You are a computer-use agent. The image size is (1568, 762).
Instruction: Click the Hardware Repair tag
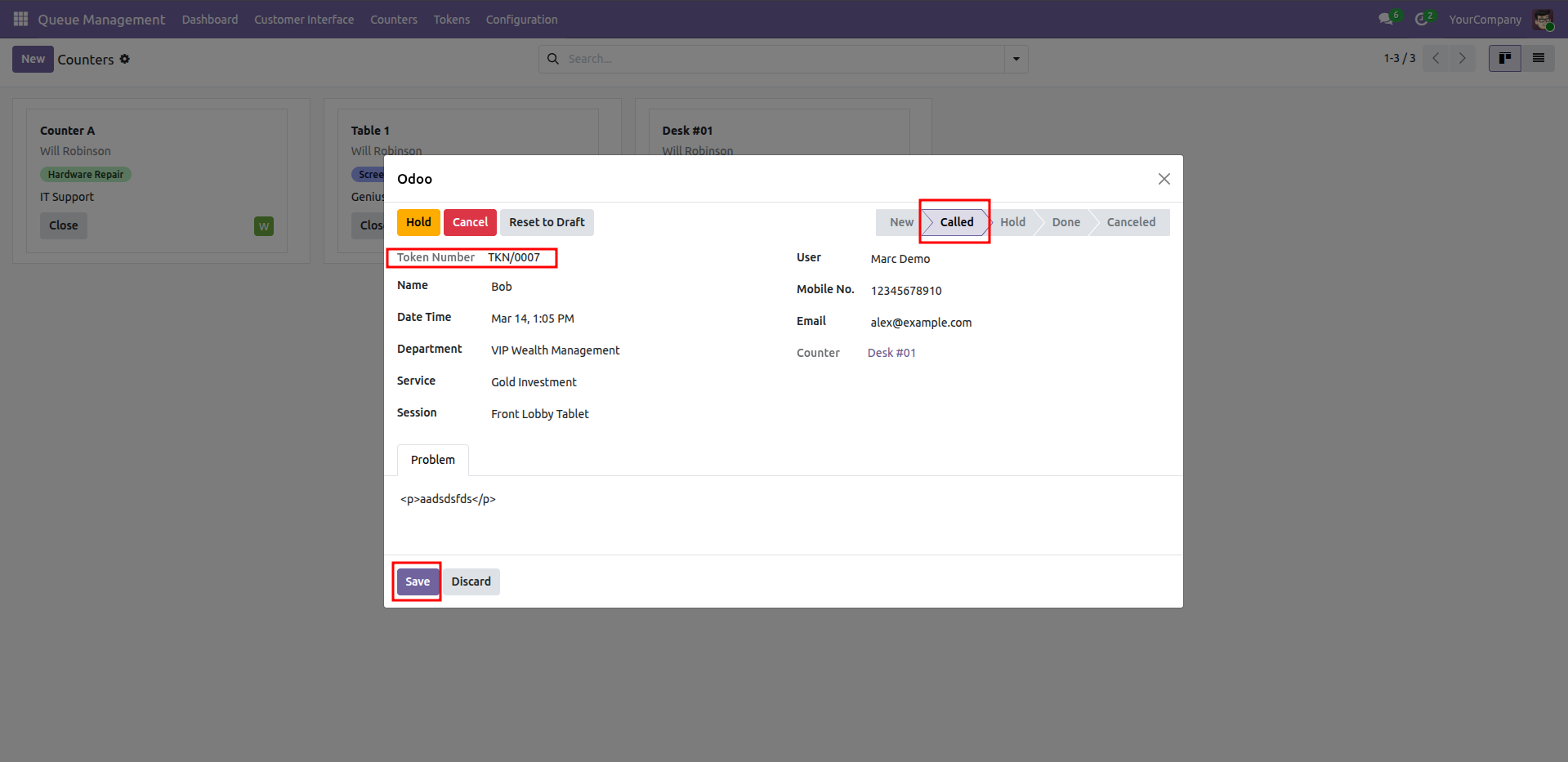[86, 175]
